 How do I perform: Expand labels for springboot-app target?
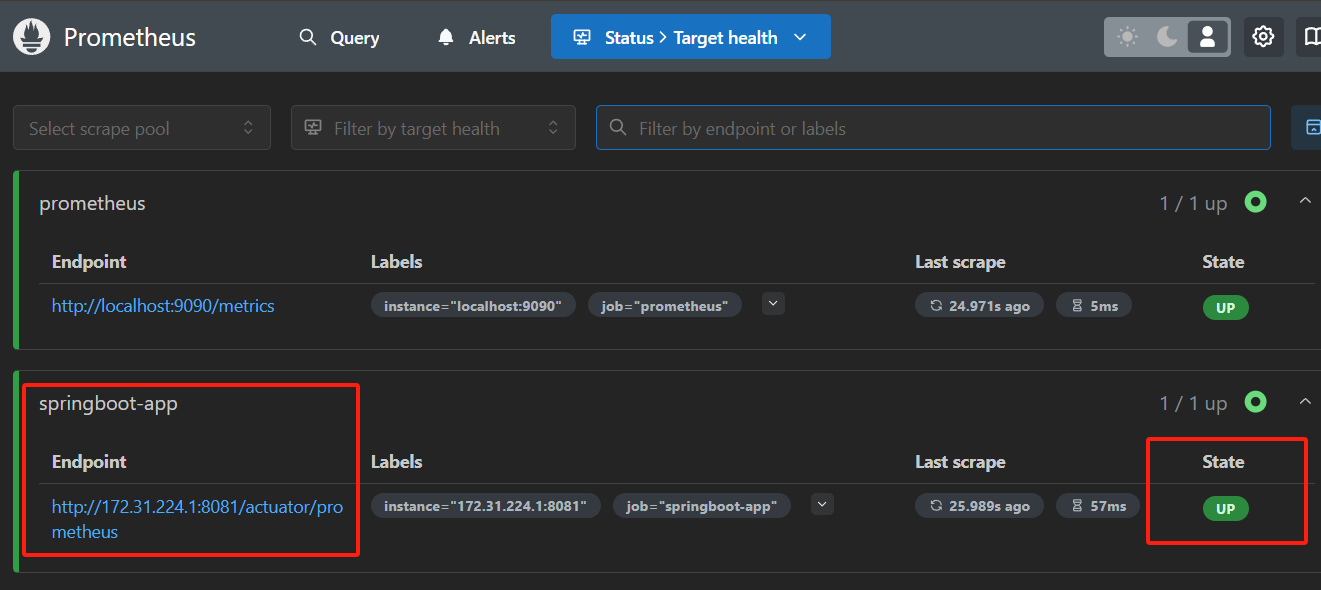tap(822, 504)
